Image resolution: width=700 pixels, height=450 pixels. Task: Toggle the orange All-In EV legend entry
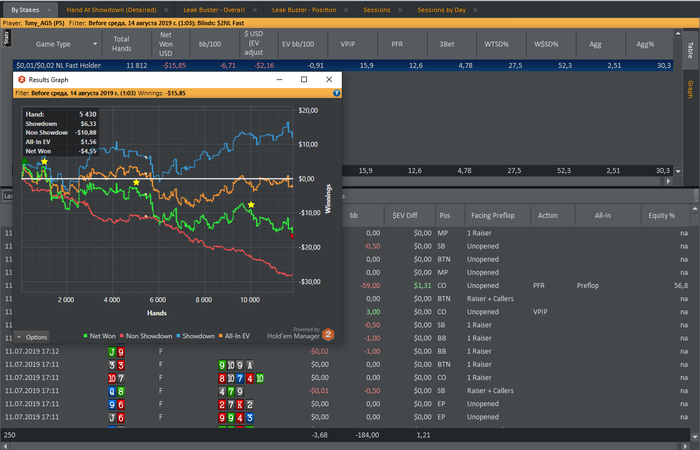coord(234,336)
